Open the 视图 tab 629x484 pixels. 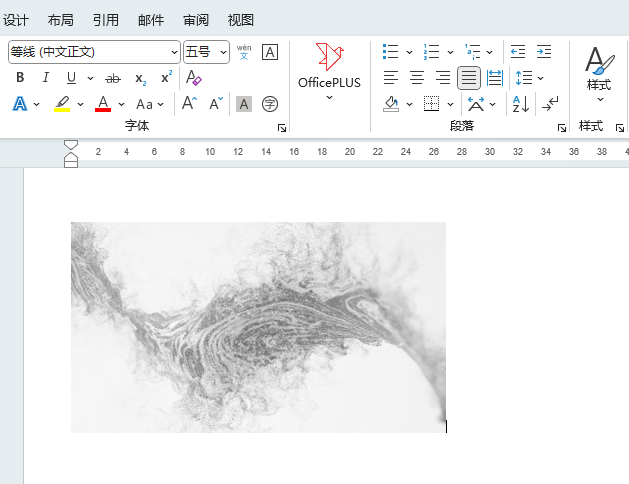pyautogui.click(x=241, y=20)
